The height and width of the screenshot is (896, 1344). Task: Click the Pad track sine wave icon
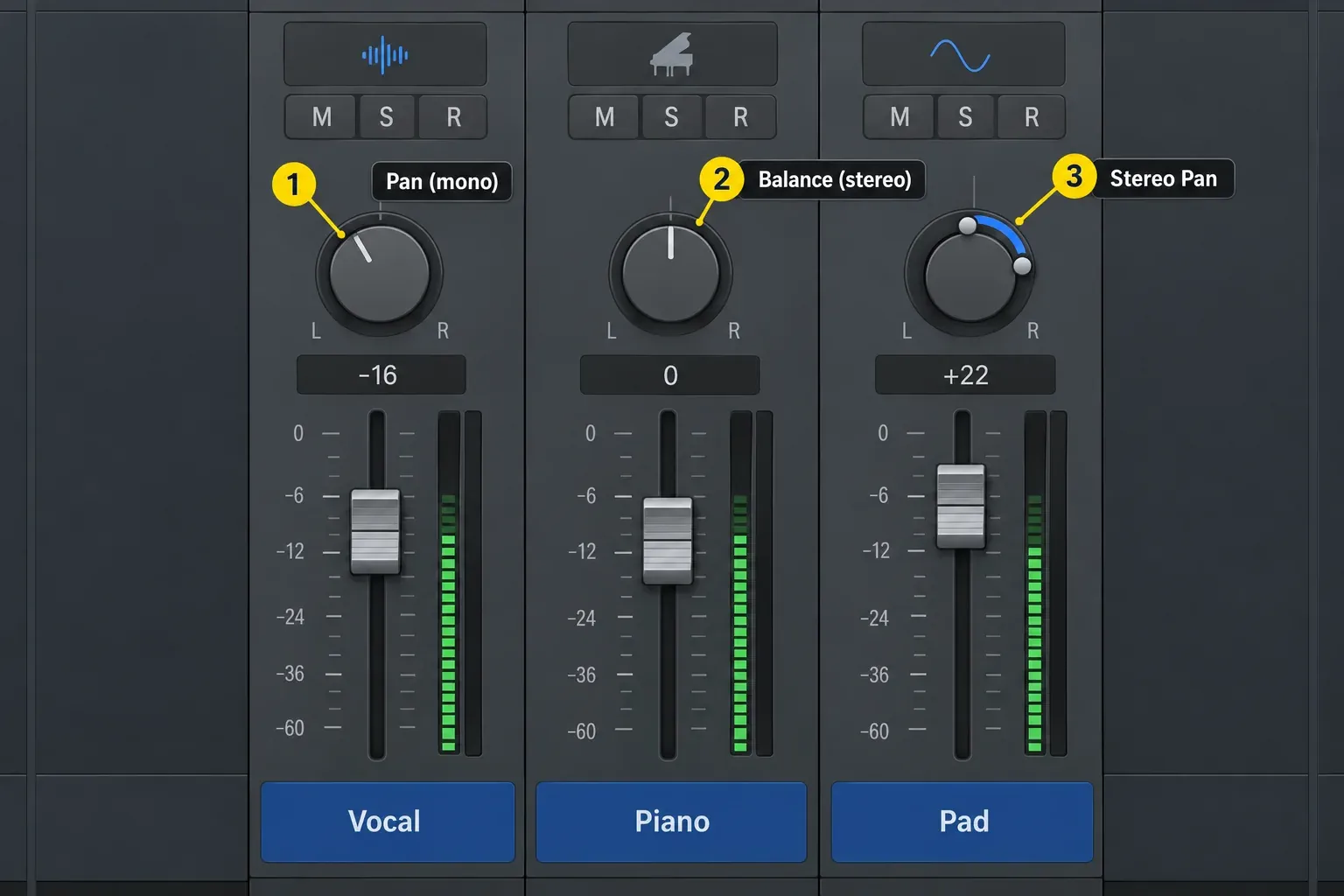tap(962, 55)
